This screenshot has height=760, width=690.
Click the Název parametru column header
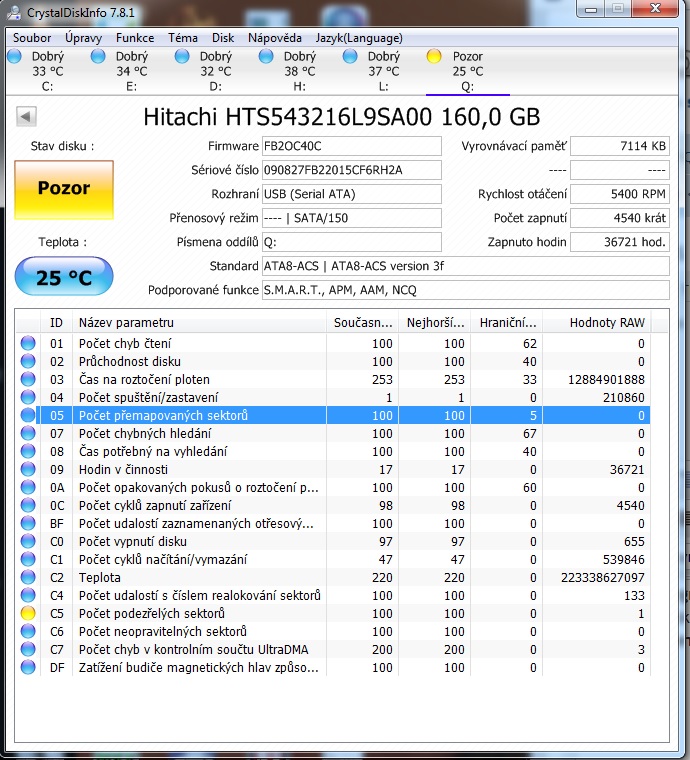(x=200, y=322)
